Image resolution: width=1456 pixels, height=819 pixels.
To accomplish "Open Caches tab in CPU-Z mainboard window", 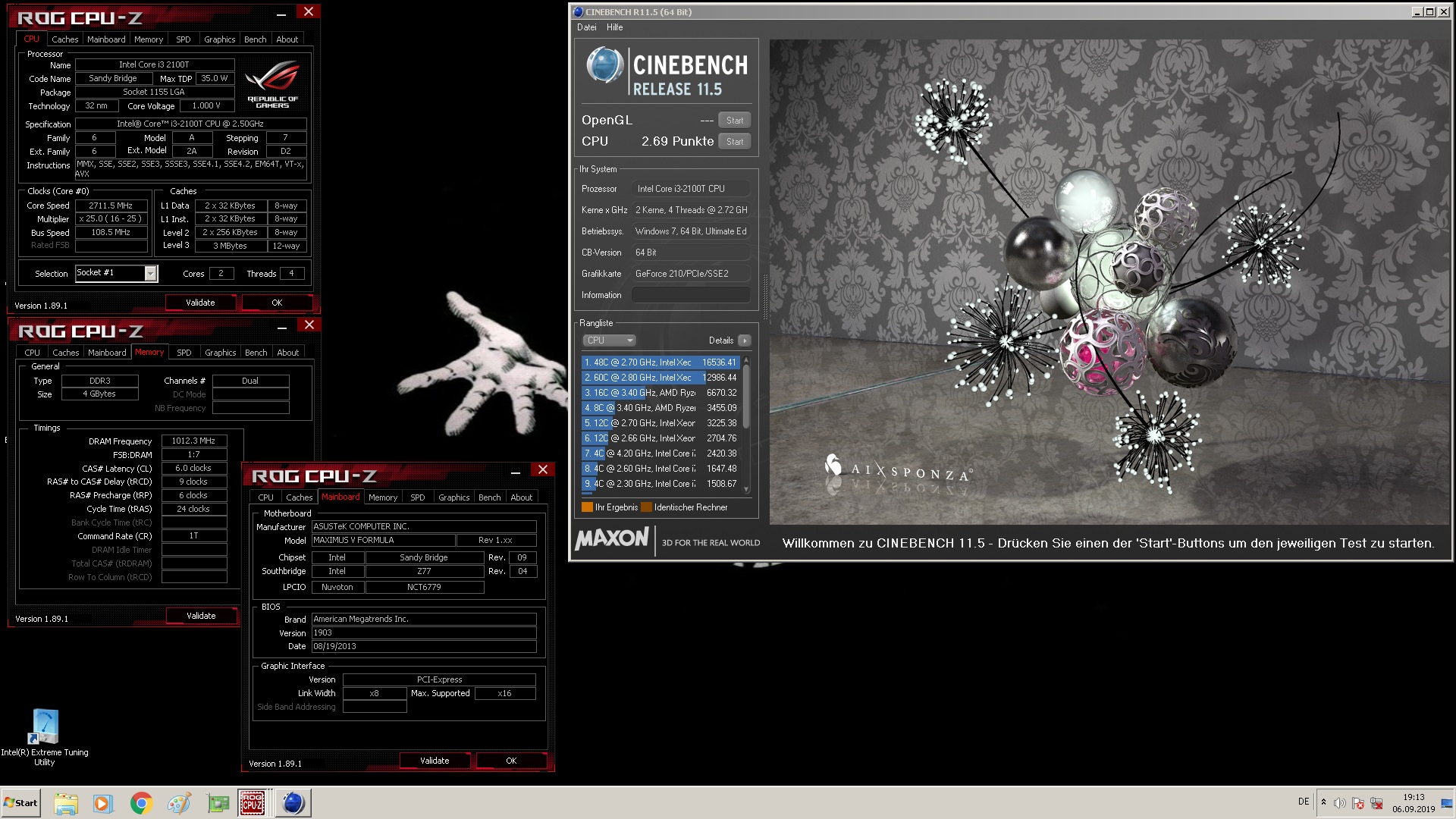I will [x=299, y=497].
